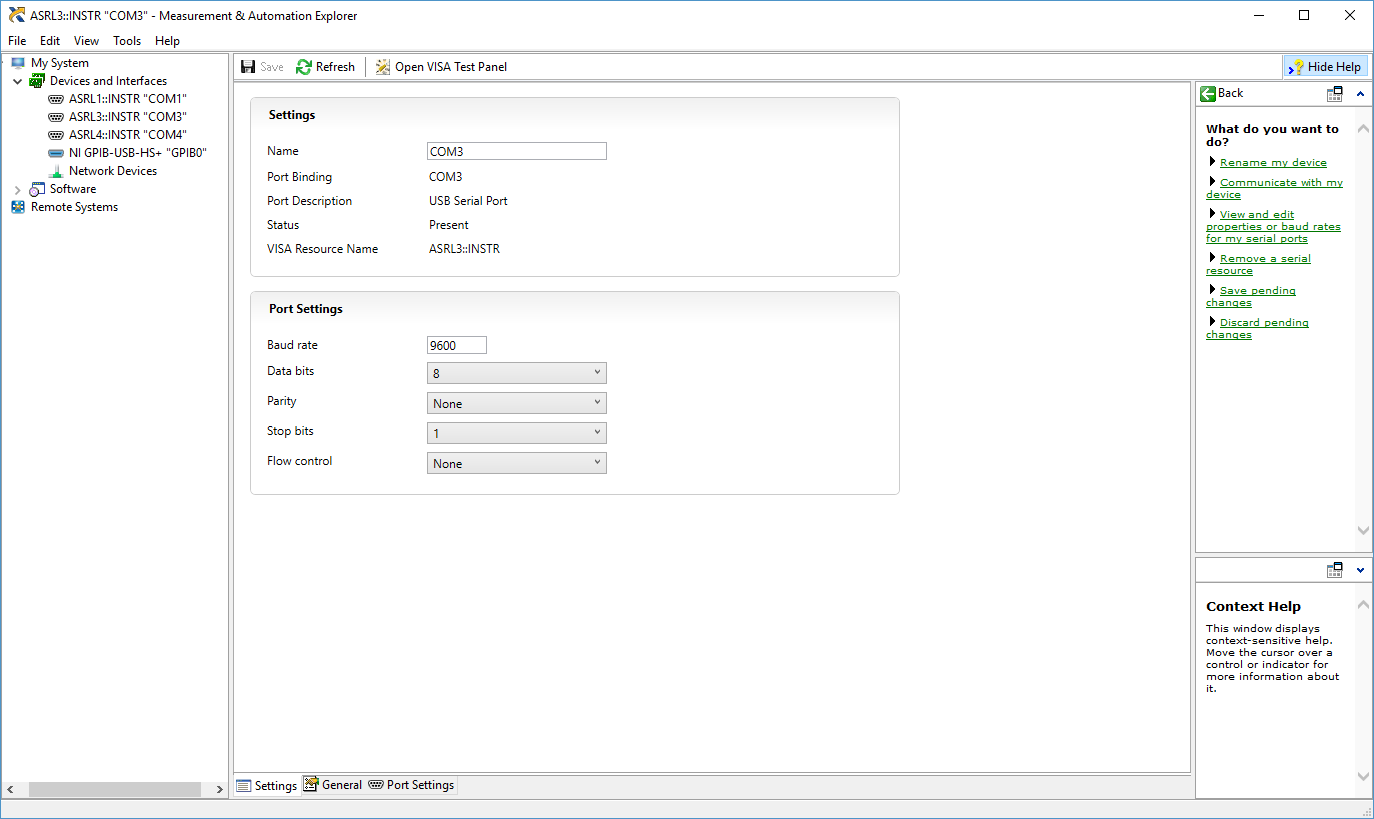Open the Rename my device help link
This screenshot has width=1374, height=819.
1273,162
